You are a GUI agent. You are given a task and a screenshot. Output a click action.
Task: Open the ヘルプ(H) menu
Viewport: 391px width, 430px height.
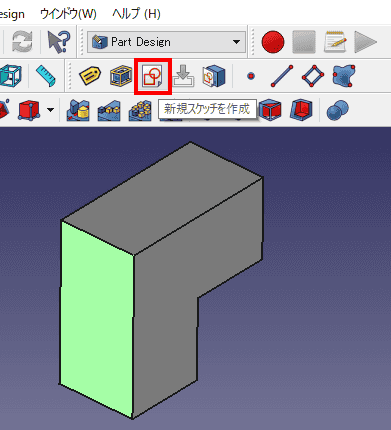[x=136, y=14]
